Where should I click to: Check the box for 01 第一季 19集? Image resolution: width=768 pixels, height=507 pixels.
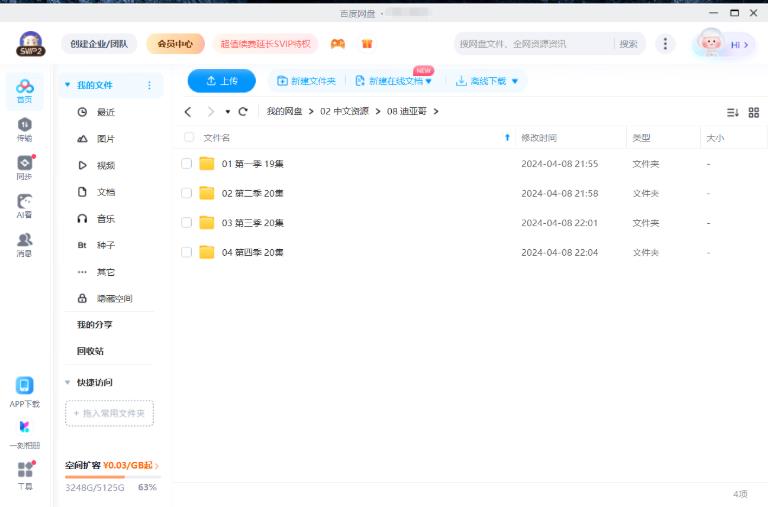tap(187, 164)
